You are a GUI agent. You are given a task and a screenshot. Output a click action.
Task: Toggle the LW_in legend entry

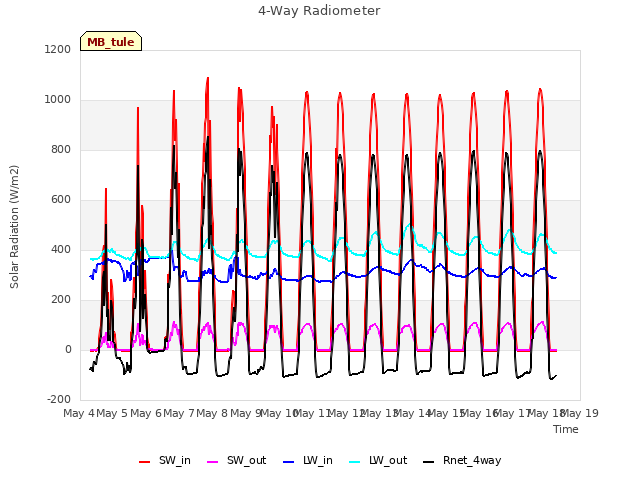click(308, 460)
